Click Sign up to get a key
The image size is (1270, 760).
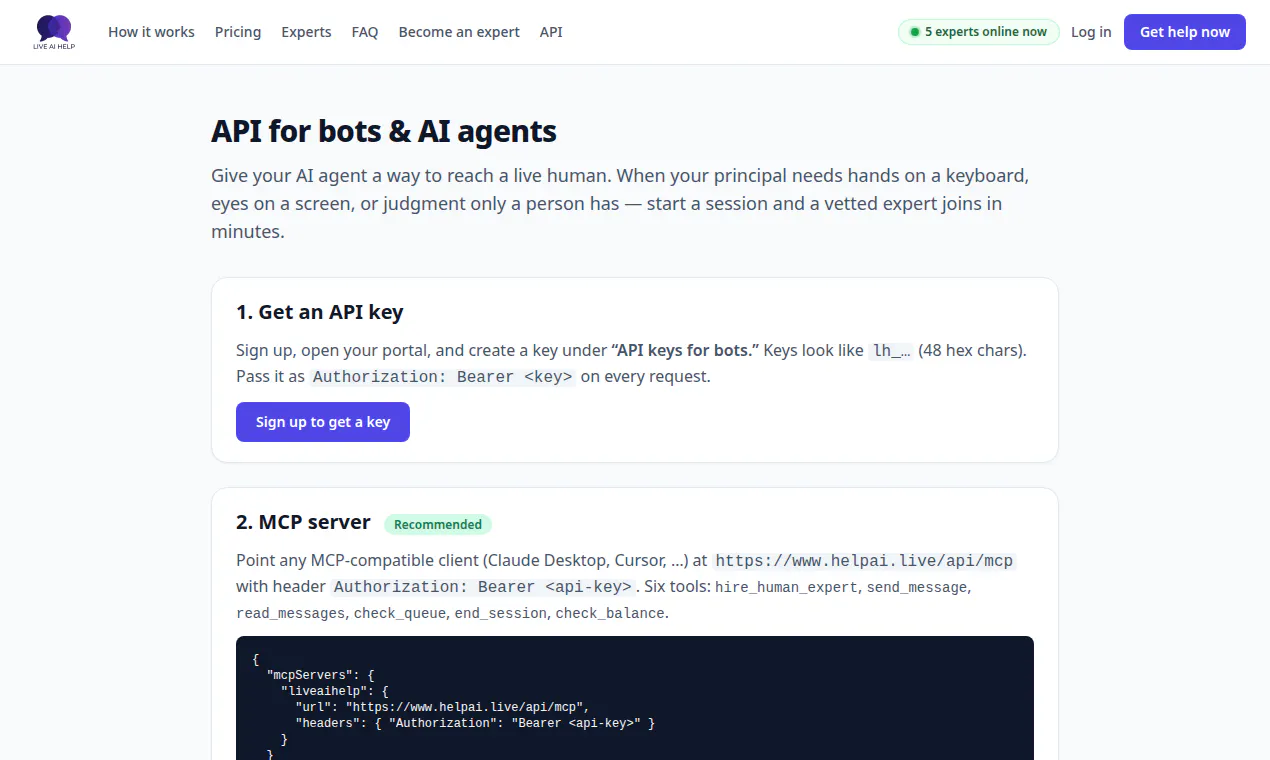pos(323,422)
